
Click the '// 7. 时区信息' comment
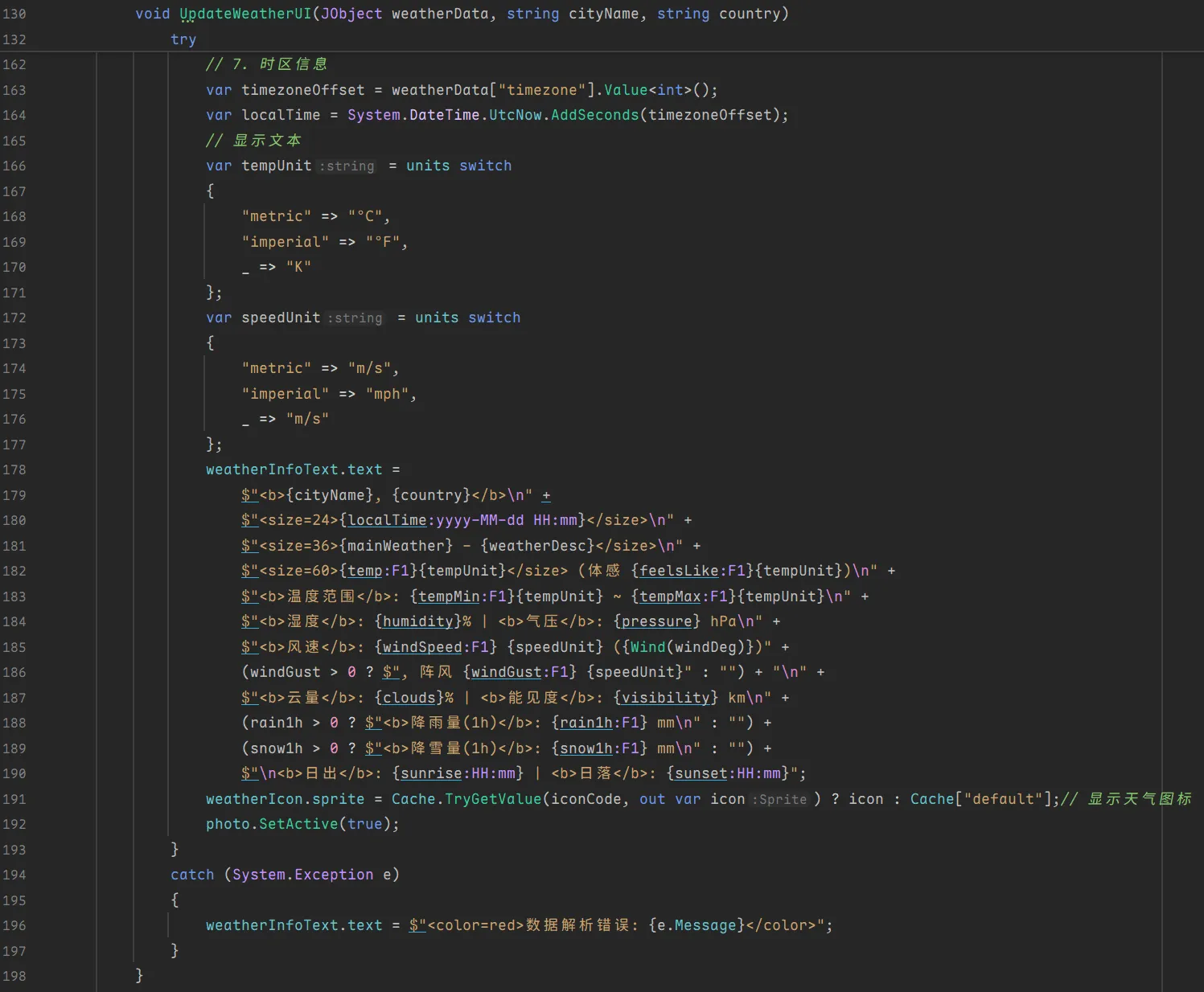point(266,64)
